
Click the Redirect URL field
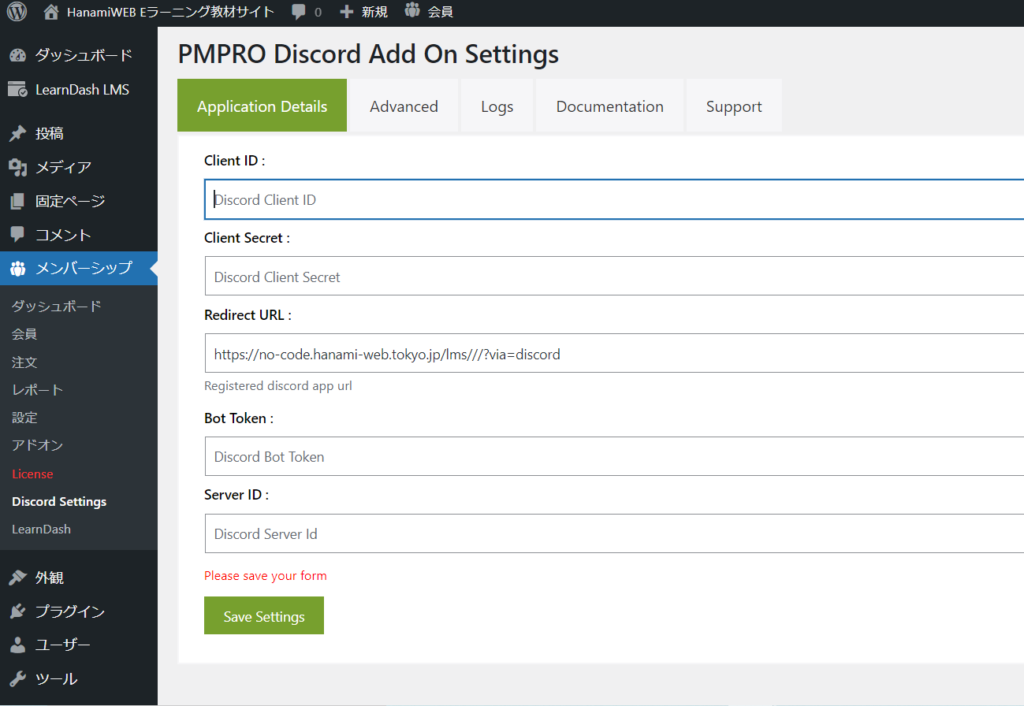(614, 353)
